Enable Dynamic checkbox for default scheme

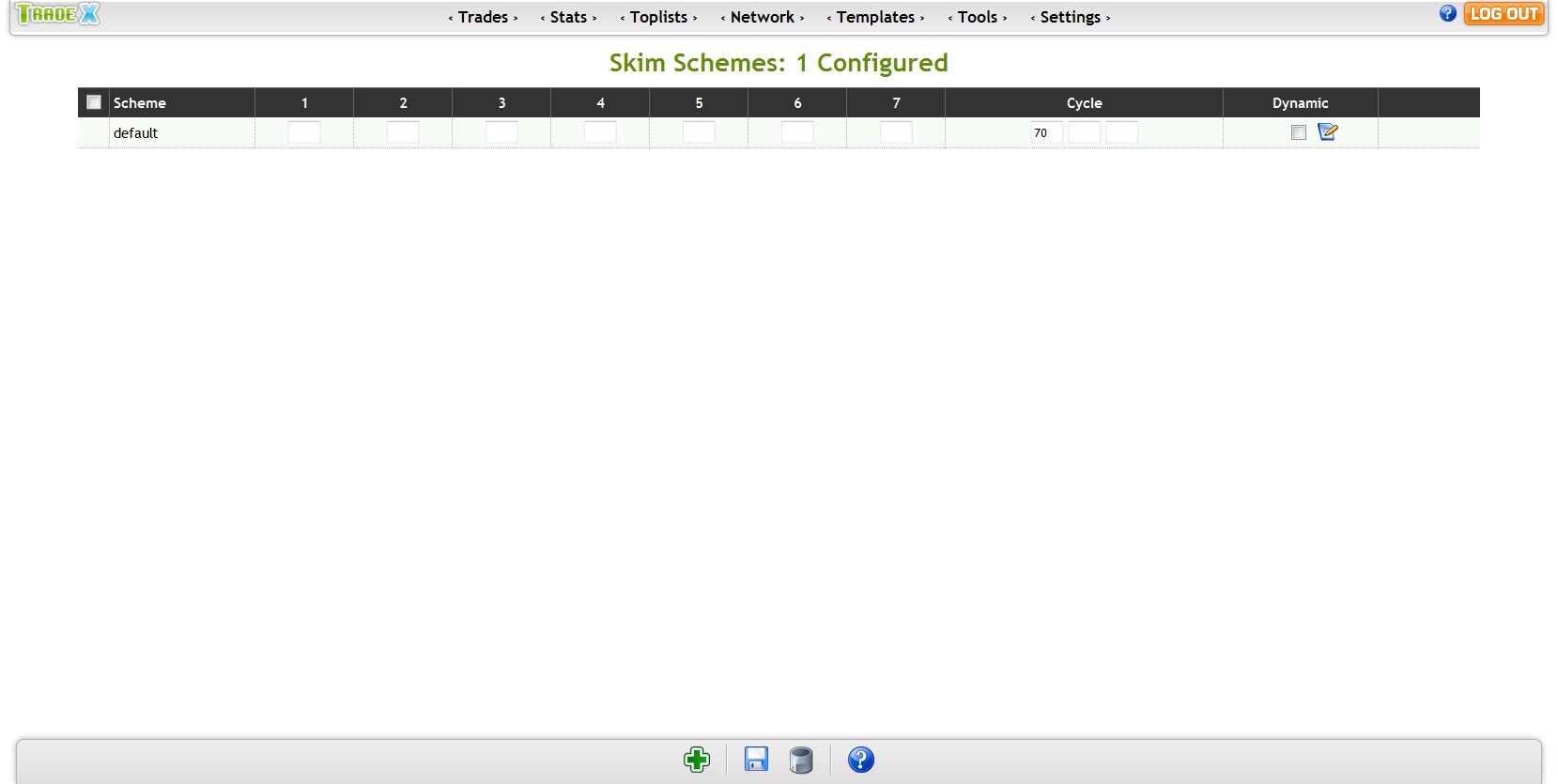click(x=1299, y=132)
